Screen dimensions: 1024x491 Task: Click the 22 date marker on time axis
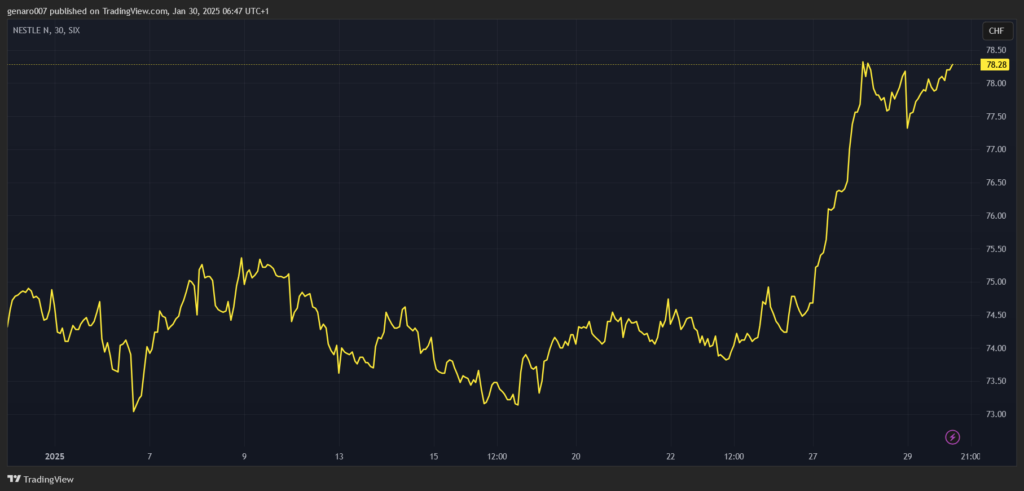670,456
